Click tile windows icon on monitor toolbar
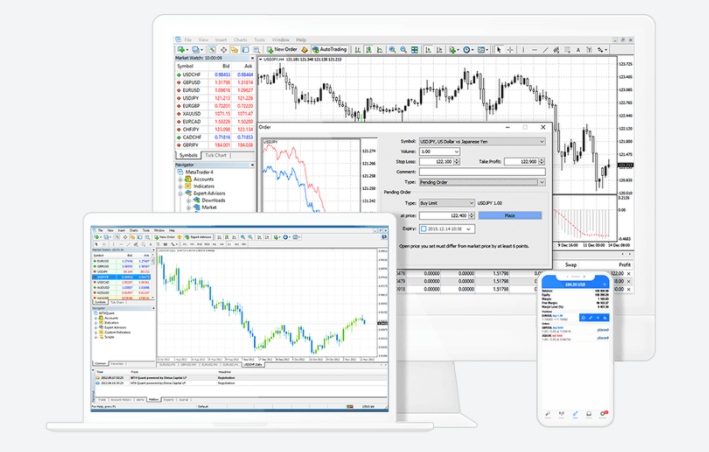The image size is (709, 452). coord(414,50)
